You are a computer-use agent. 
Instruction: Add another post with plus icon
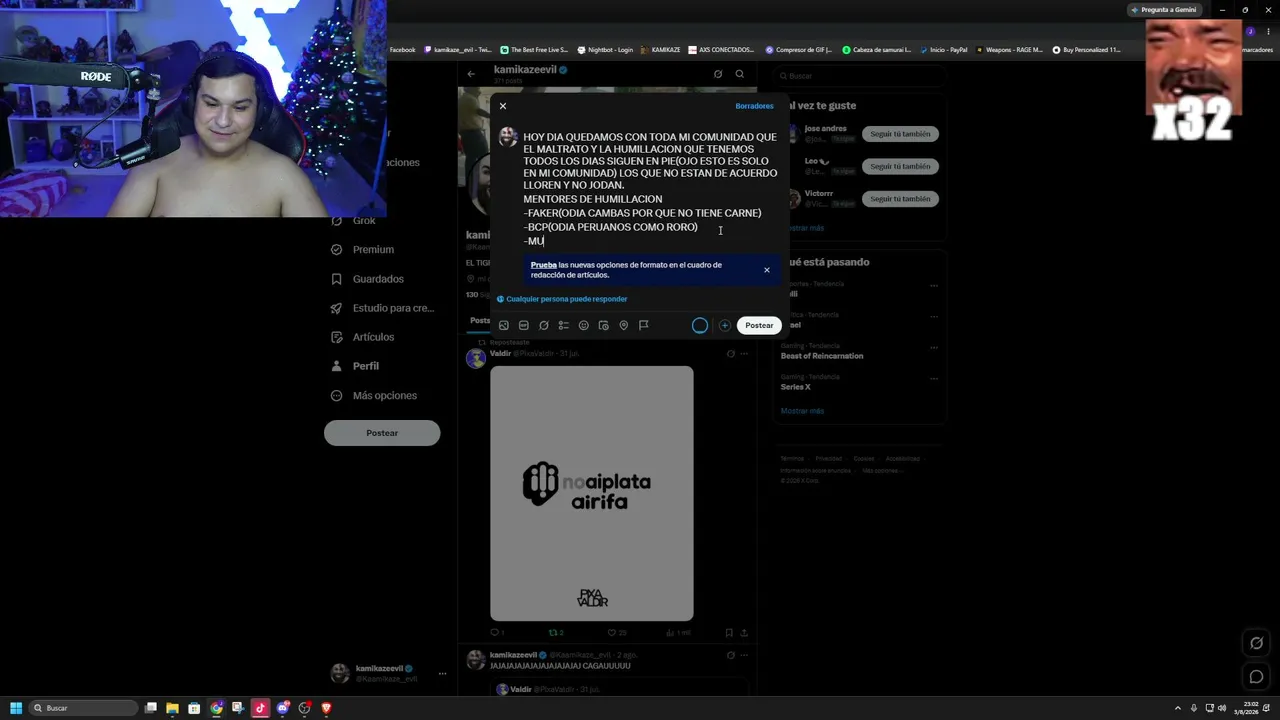pyautogui.click(x=725, y=325)
